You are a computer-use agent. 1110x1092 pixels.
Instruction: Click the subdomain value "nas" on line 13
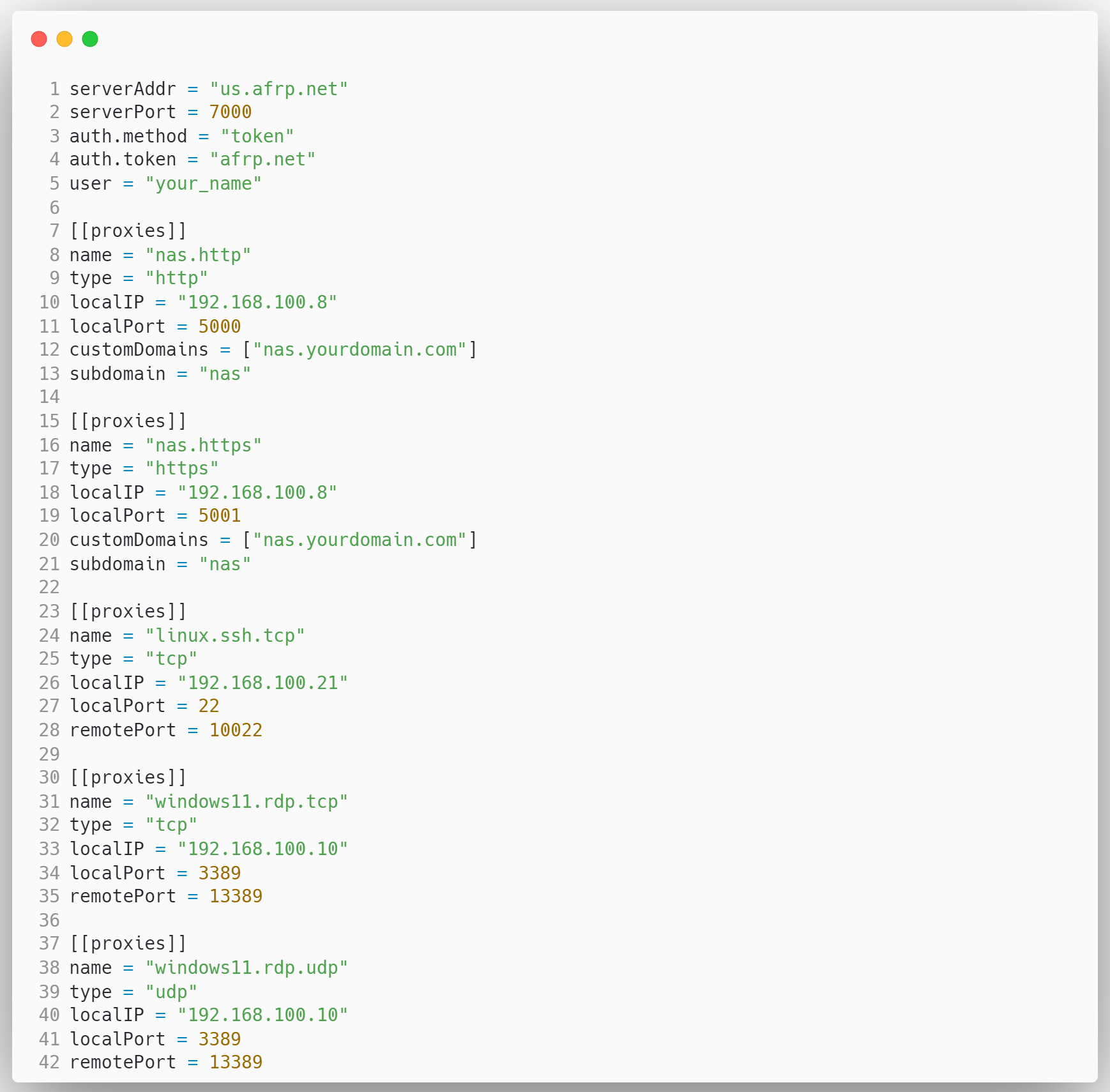[x=225, y=374]
